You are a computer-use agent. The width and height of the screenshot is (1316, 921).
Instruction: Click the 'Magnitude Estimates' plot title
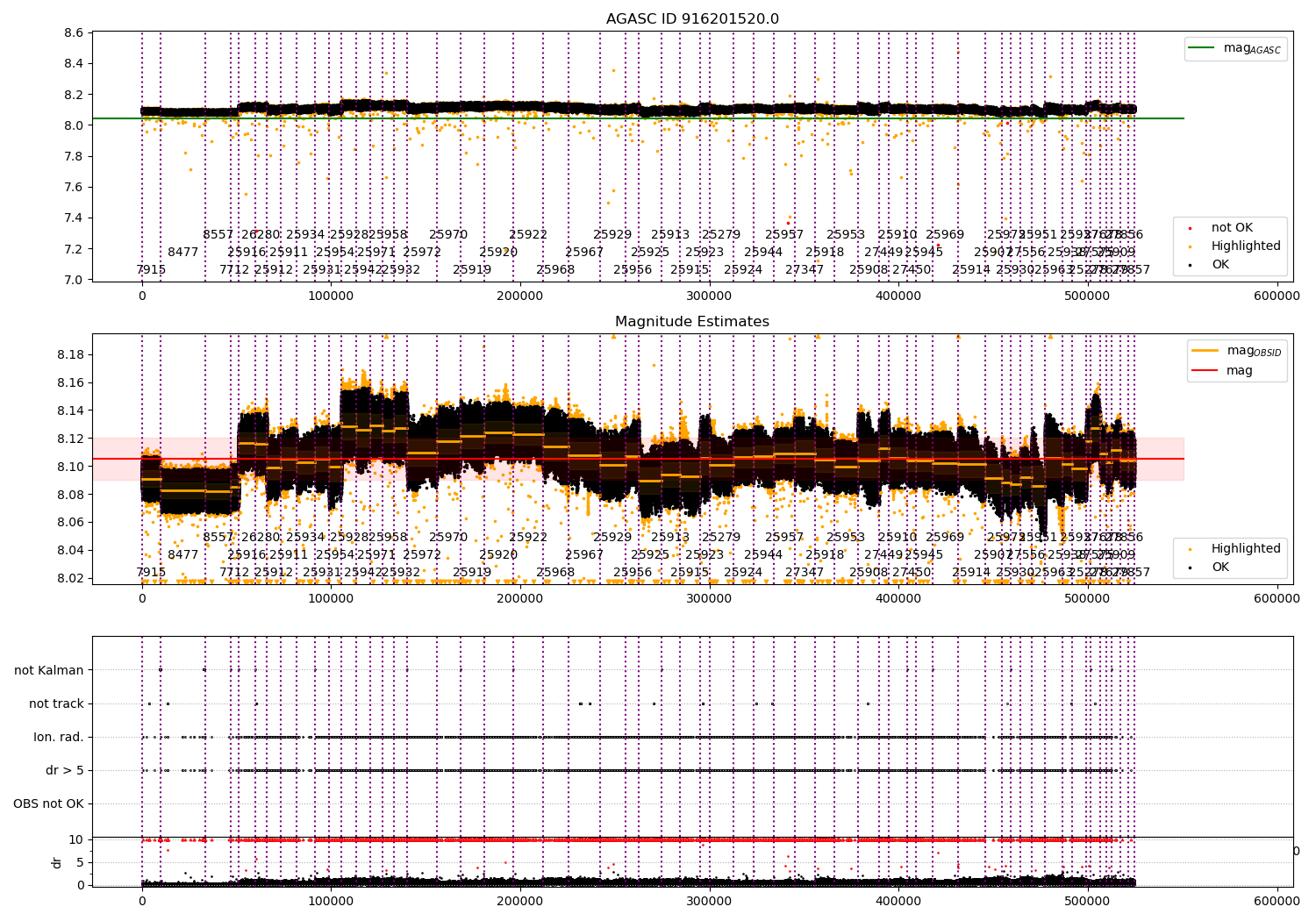pyautogui.click(x=692, y=322)
